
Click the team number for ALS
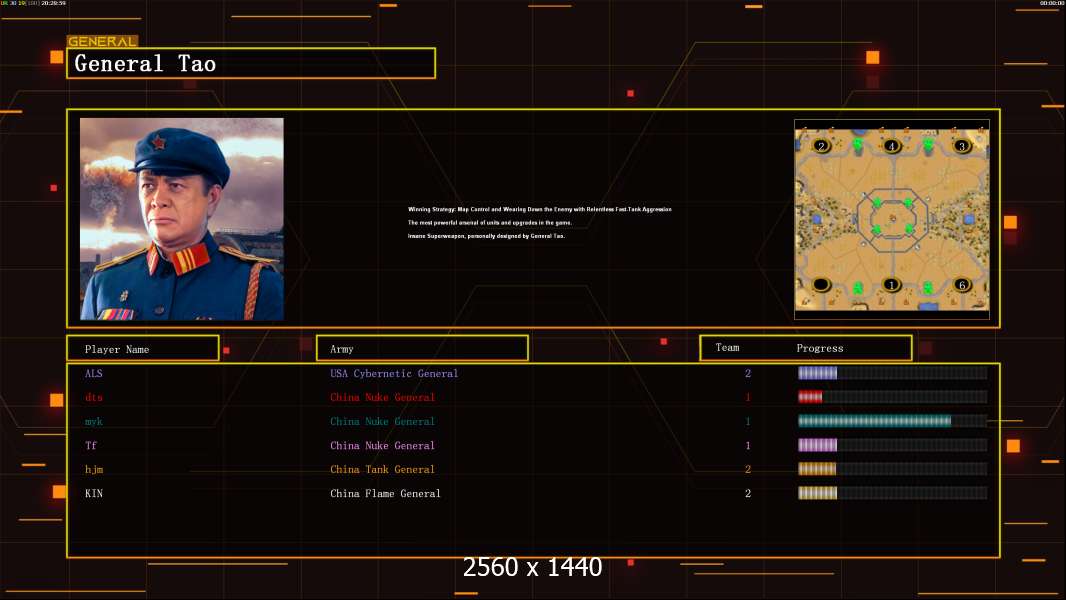tap(748, 373)
